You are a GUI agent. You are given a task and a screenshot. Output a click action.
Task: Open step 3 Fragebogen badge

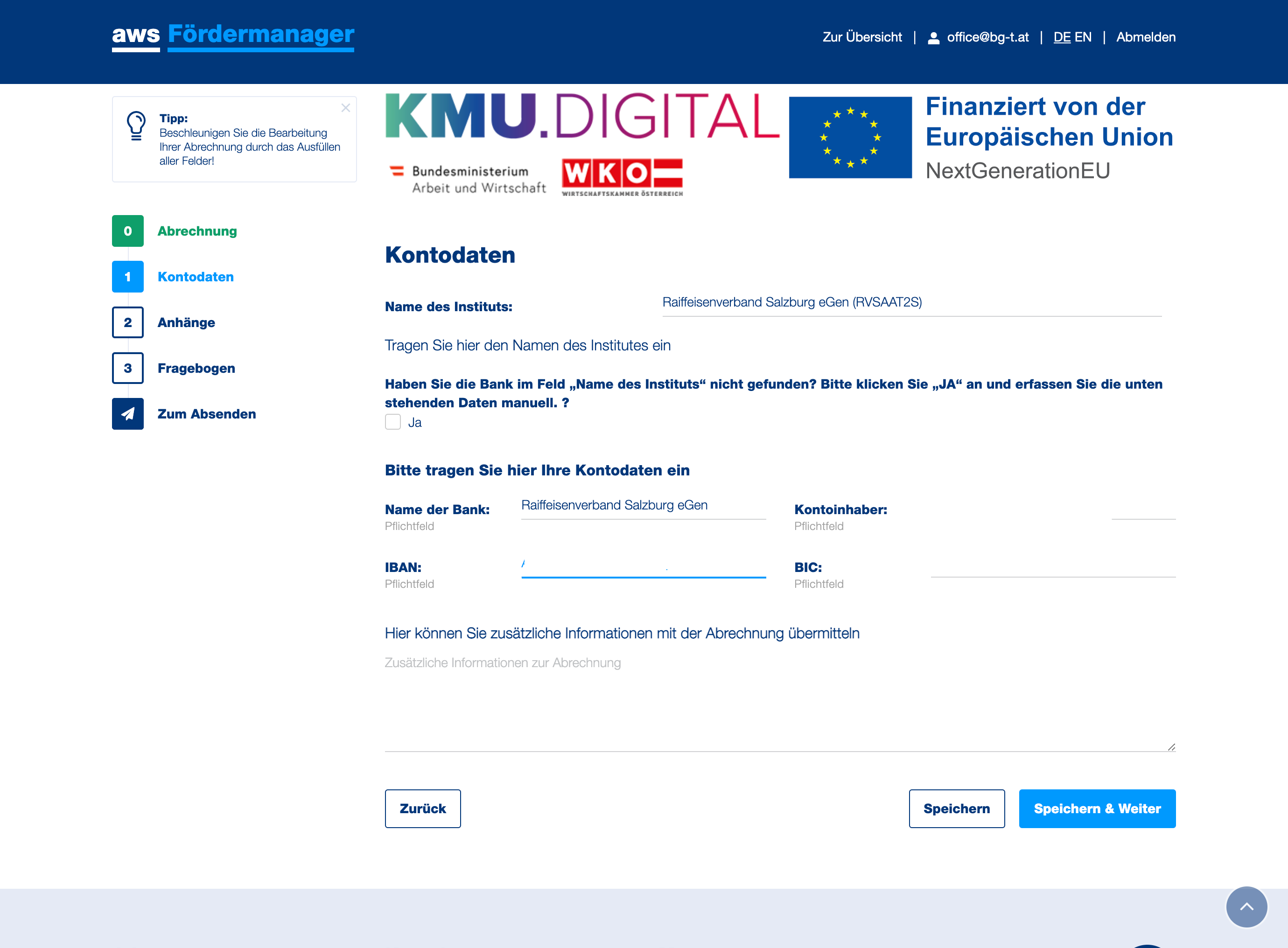(127, 368)
